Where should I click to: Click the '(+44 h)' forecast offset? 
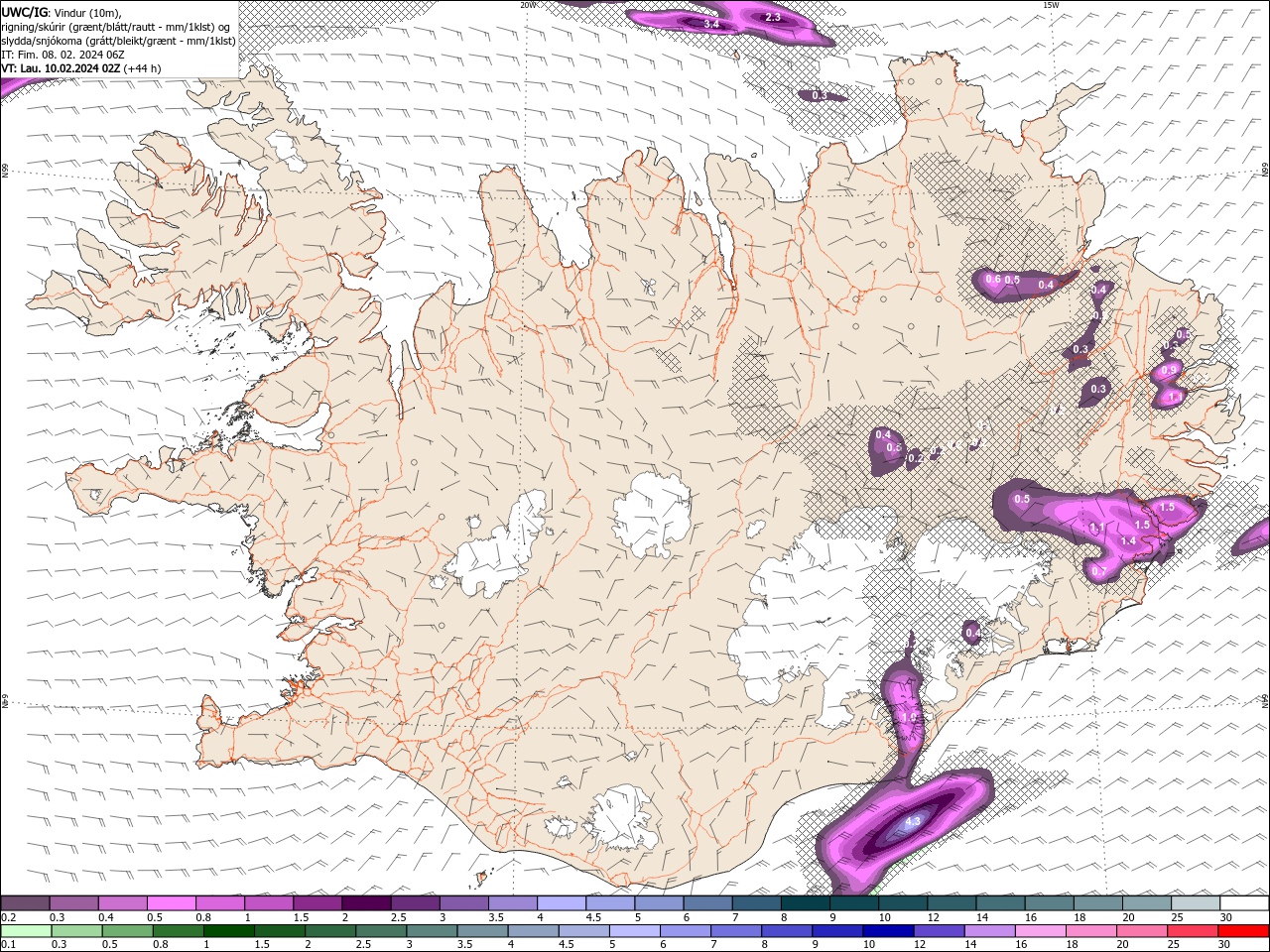click(143, 68)
